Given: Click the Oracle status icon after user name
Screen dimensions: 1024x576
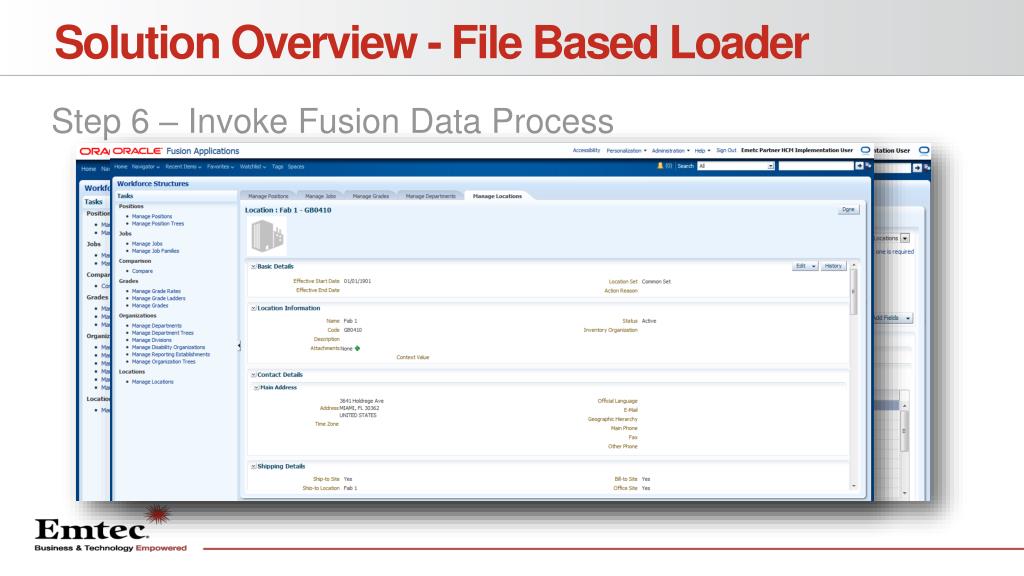Looking at the screenshot, I should tap(865, 150).
